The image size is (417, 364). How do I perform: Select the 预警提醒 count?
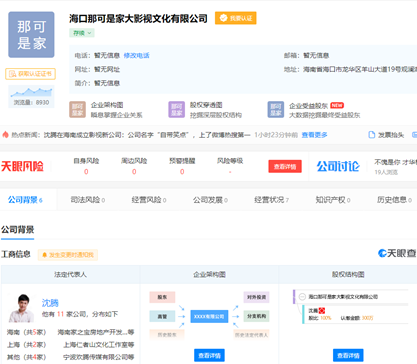pos(182,172)
